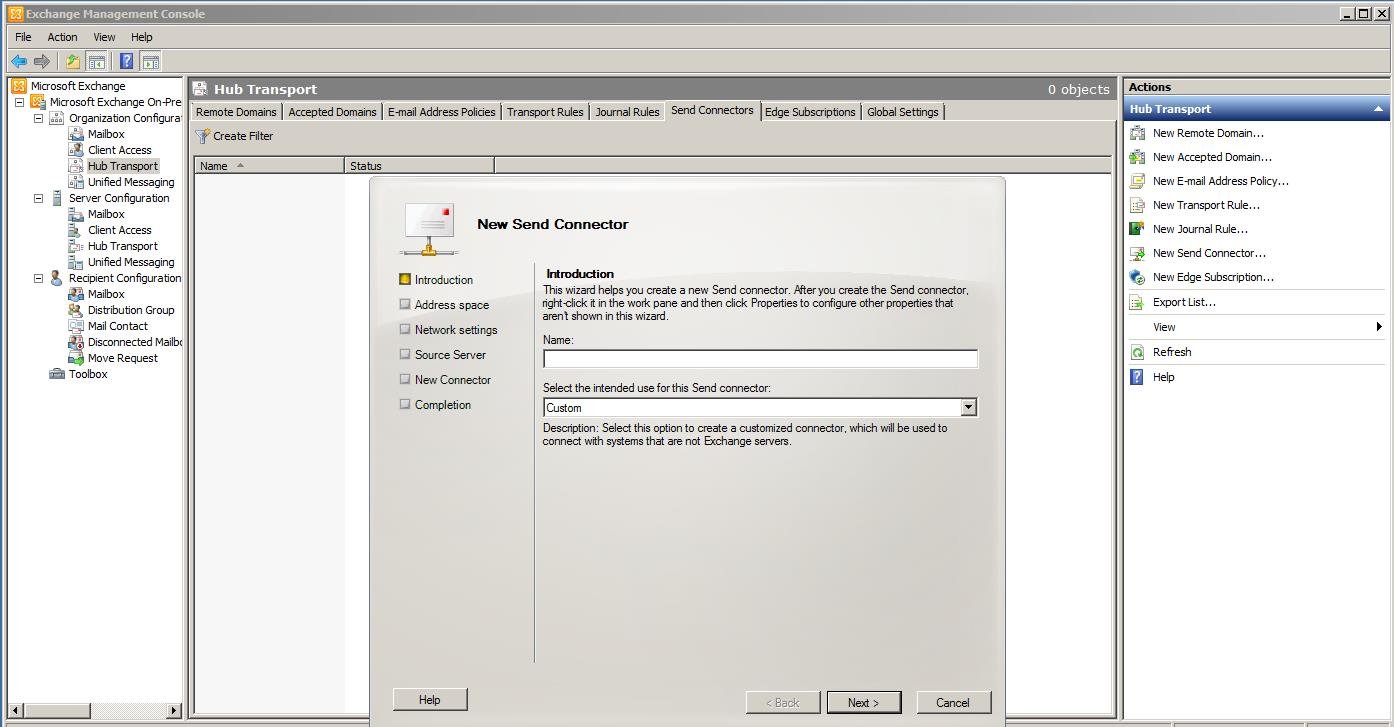Collapse the Hub Transport actions section
Image resolution: width=1394 pixels, height=727 pixels.
click(1378, 109)
